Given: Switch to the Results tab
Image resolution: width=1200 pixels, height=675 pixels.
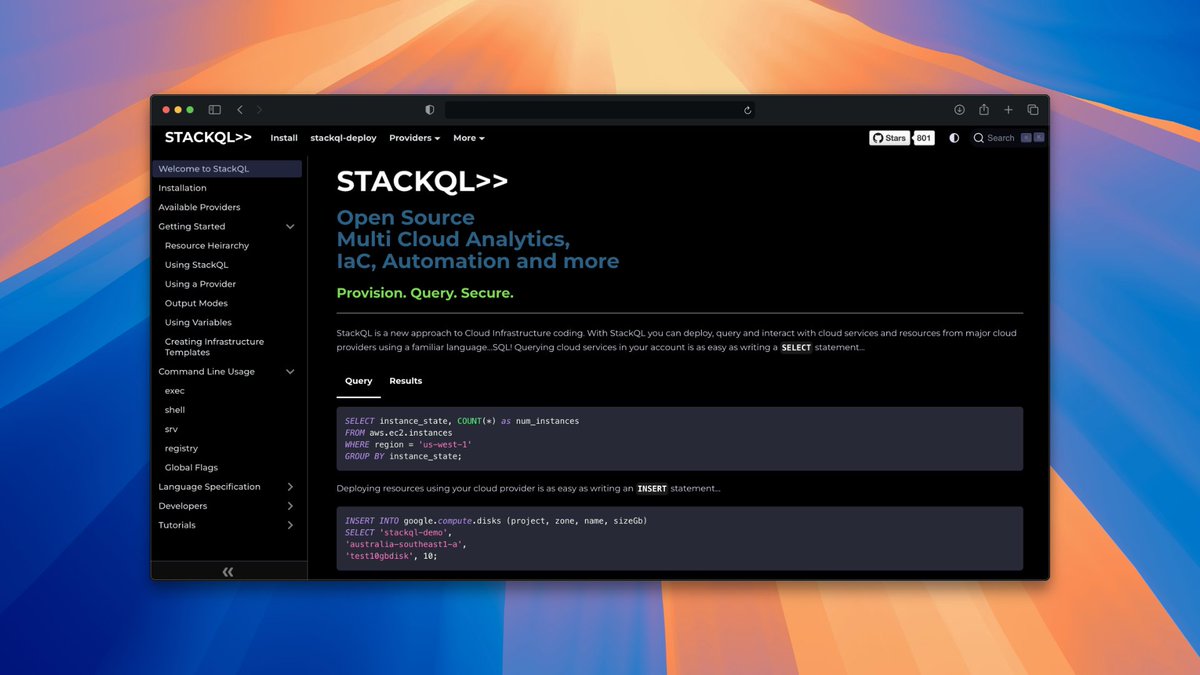Looking at the screenshot, I should 406,381.
